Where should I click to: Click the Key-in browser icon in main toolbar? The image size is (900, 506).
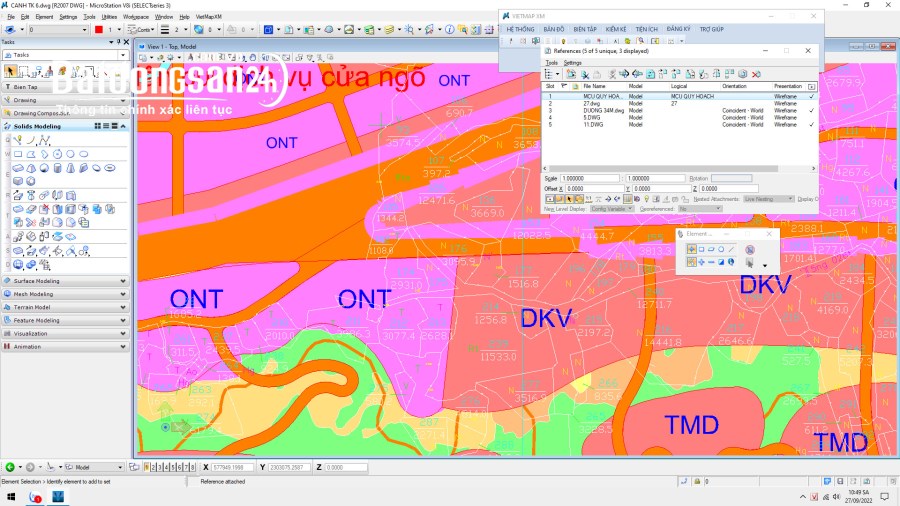point(476,29)
